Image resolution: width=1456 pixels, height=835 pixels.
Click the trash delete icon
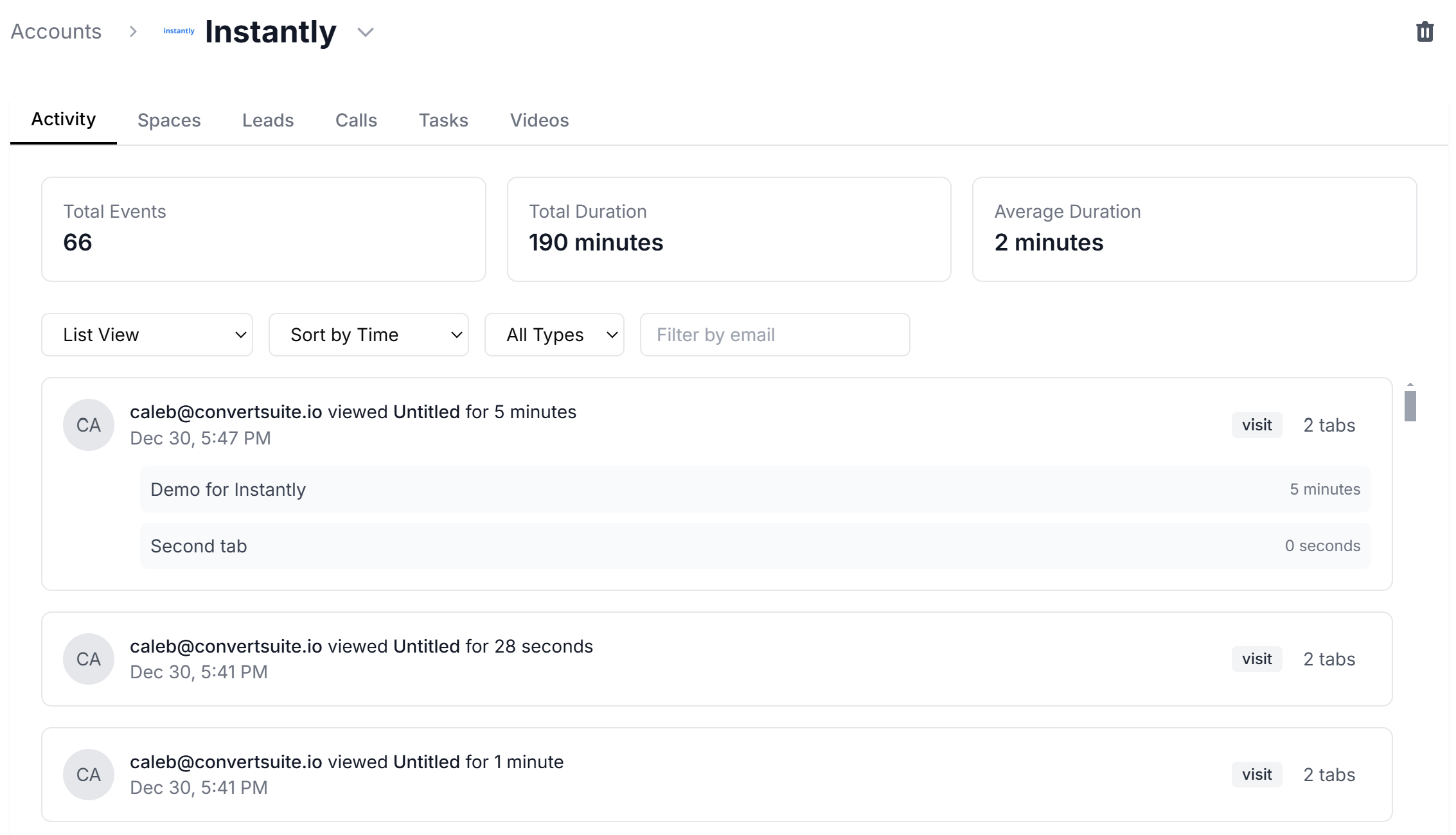[x=1425, y=31]
